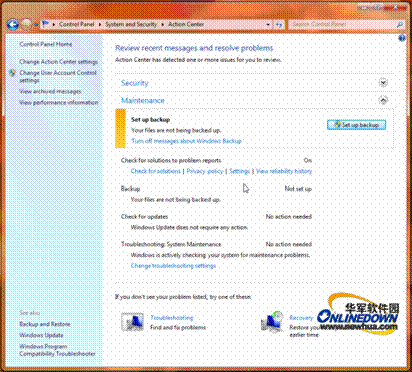This screenshot has height=372, width=412.
Task: Click the refresh button beside address bar
Action: 279,24
